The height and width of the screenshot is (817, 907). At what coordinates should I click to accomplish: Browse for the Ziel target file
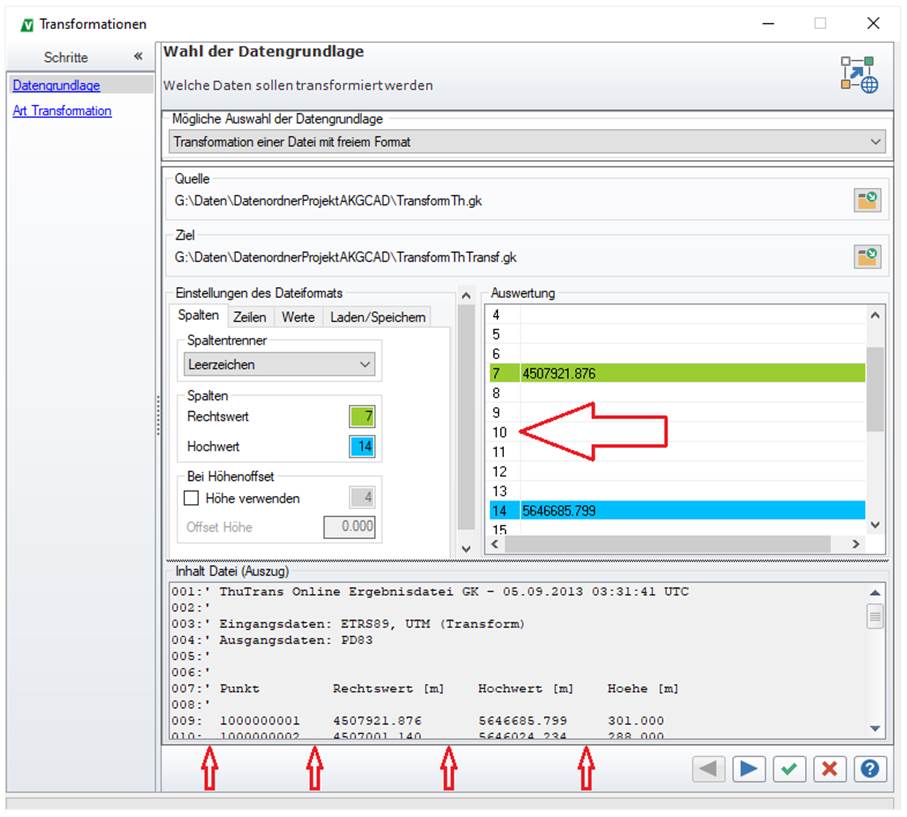(x=867, y=257)
